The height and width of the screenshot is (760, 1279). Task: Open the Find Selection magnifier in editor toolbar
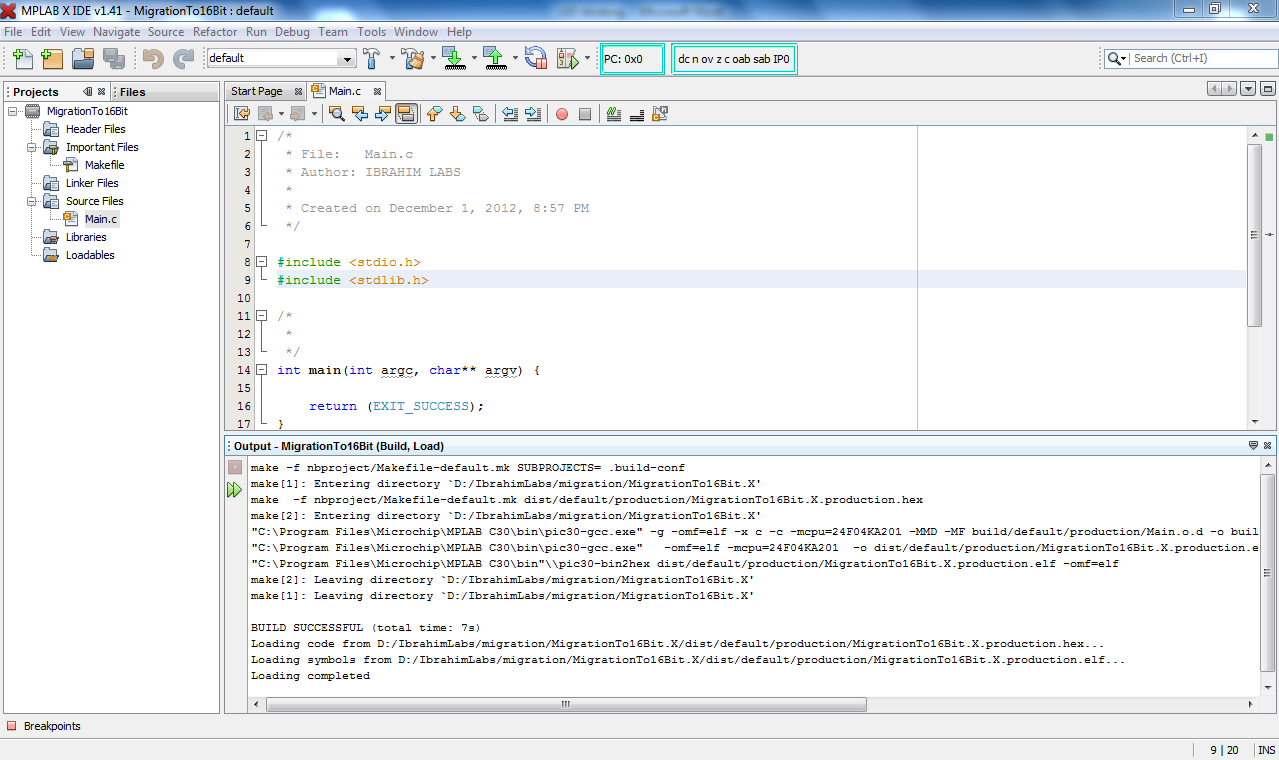(x=337, y=113)
